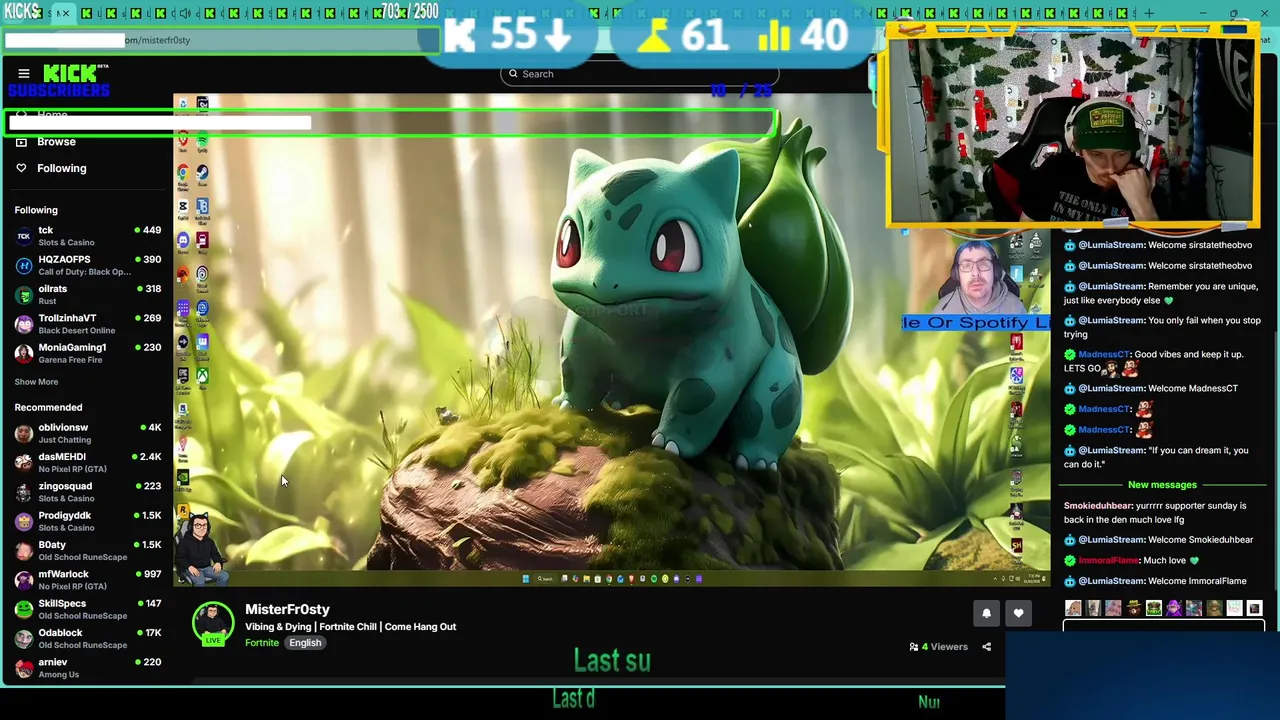This screenshot has height=720, width=1280.
Task: Click the Following heart icon in sidebar
Action: 21,168
